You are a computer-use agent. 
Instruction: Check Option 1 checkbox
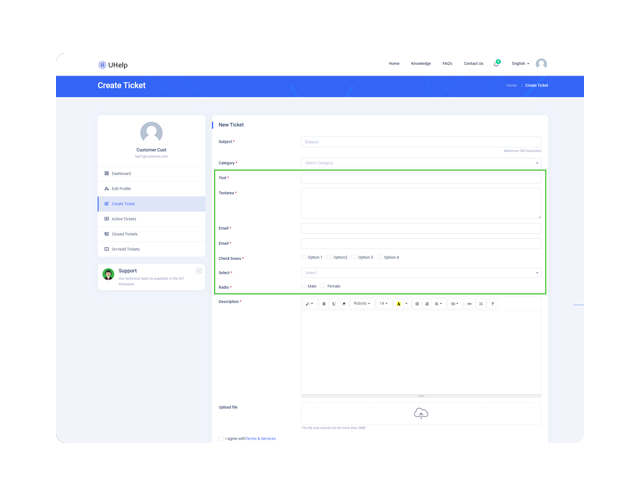[x=303, y=257]
